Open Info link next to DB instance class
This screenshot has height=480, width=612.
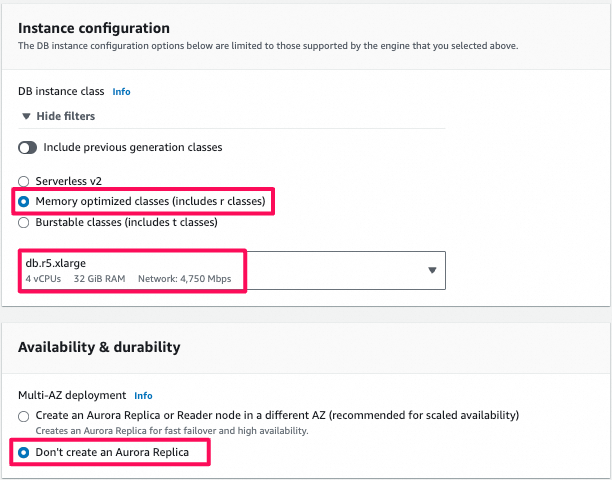coord(121,92)
